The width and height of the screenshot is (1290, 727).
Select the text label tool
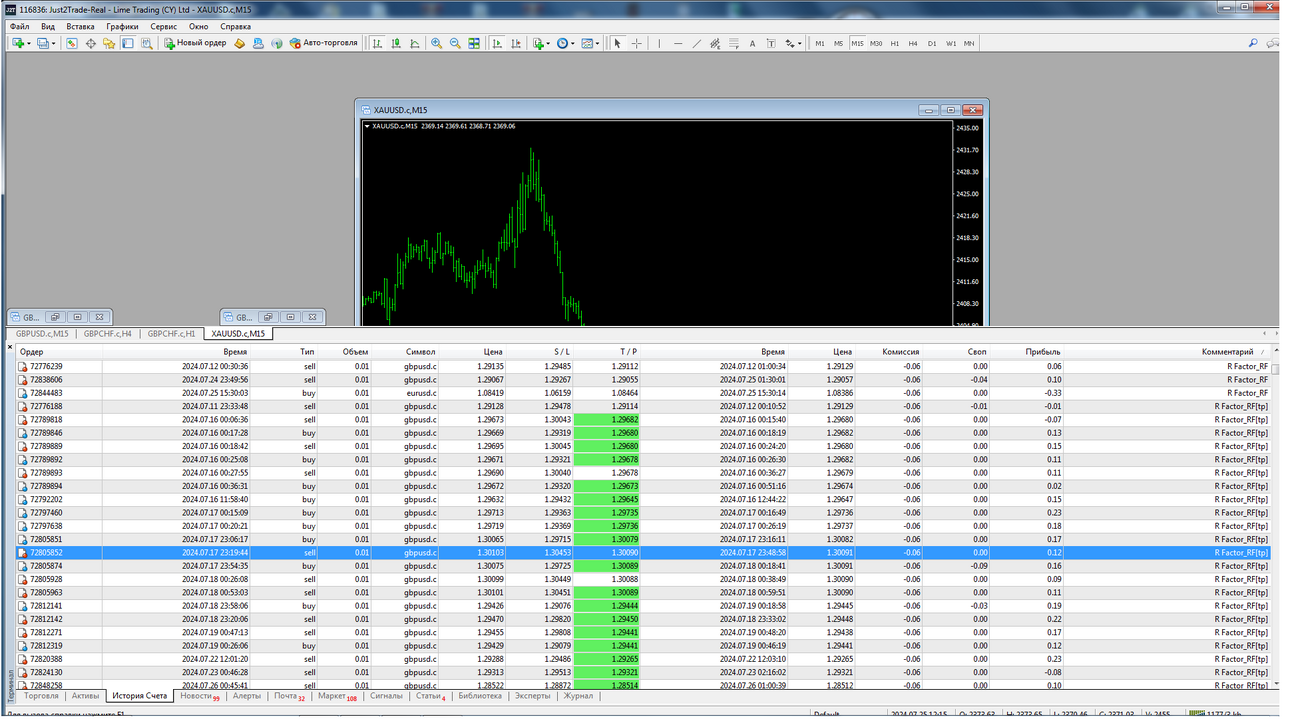(x=771, y=43)
